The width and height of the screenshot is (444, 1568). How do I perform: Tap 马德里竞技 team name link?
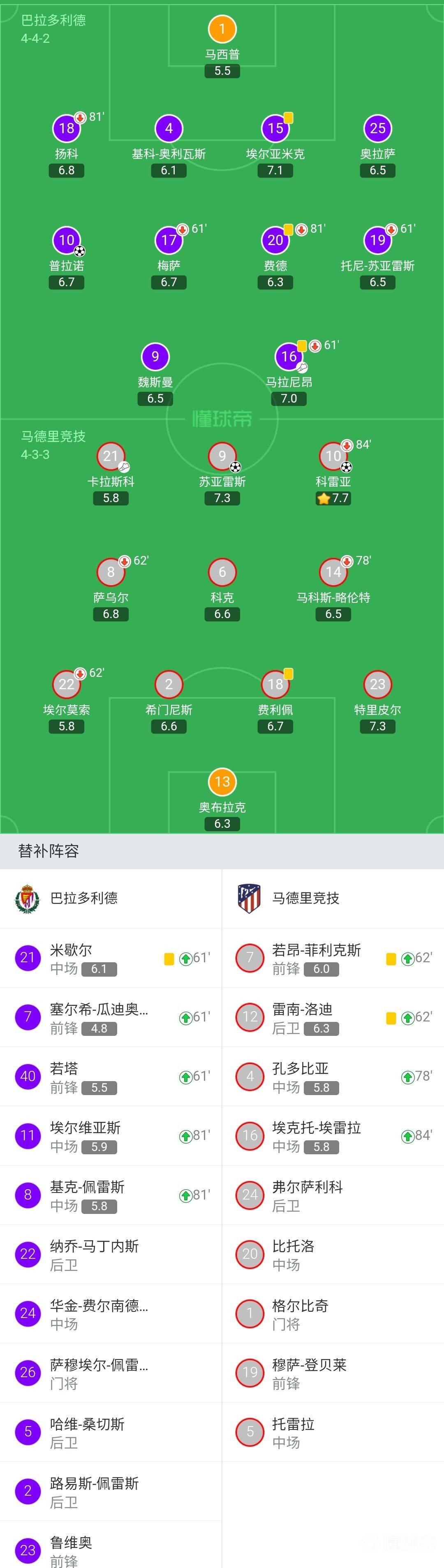pyautogui.click(x=305, y=899)
